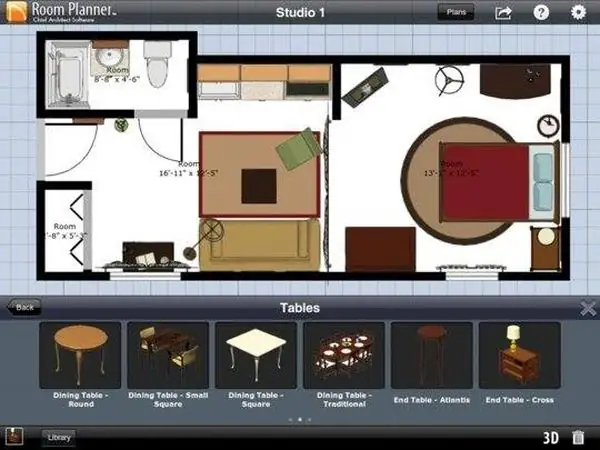The width and height of the screenshot is (600, 450).
Task: Click the Room Planner app logo
Action: point(16,11)
